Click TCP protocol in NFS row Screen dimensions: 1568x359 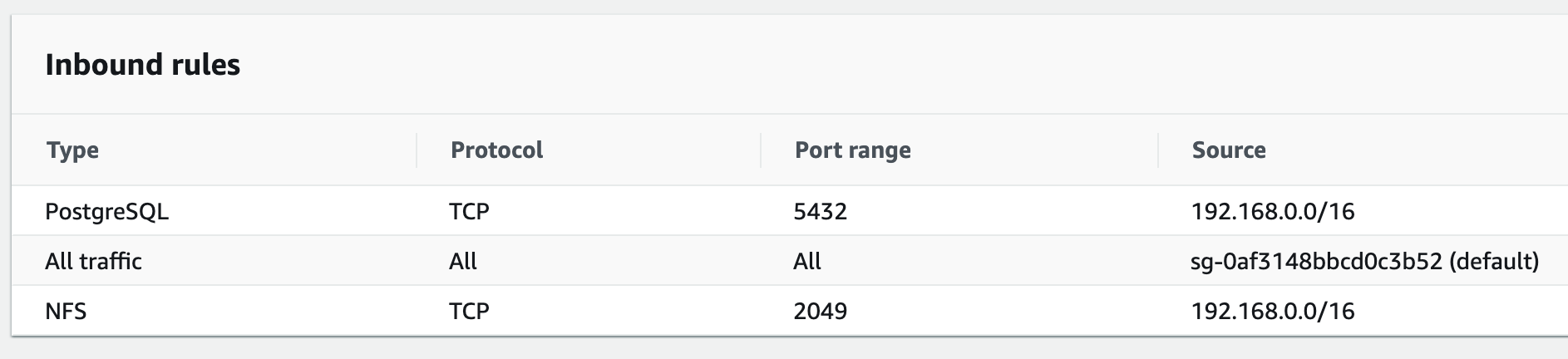point(469,312)
